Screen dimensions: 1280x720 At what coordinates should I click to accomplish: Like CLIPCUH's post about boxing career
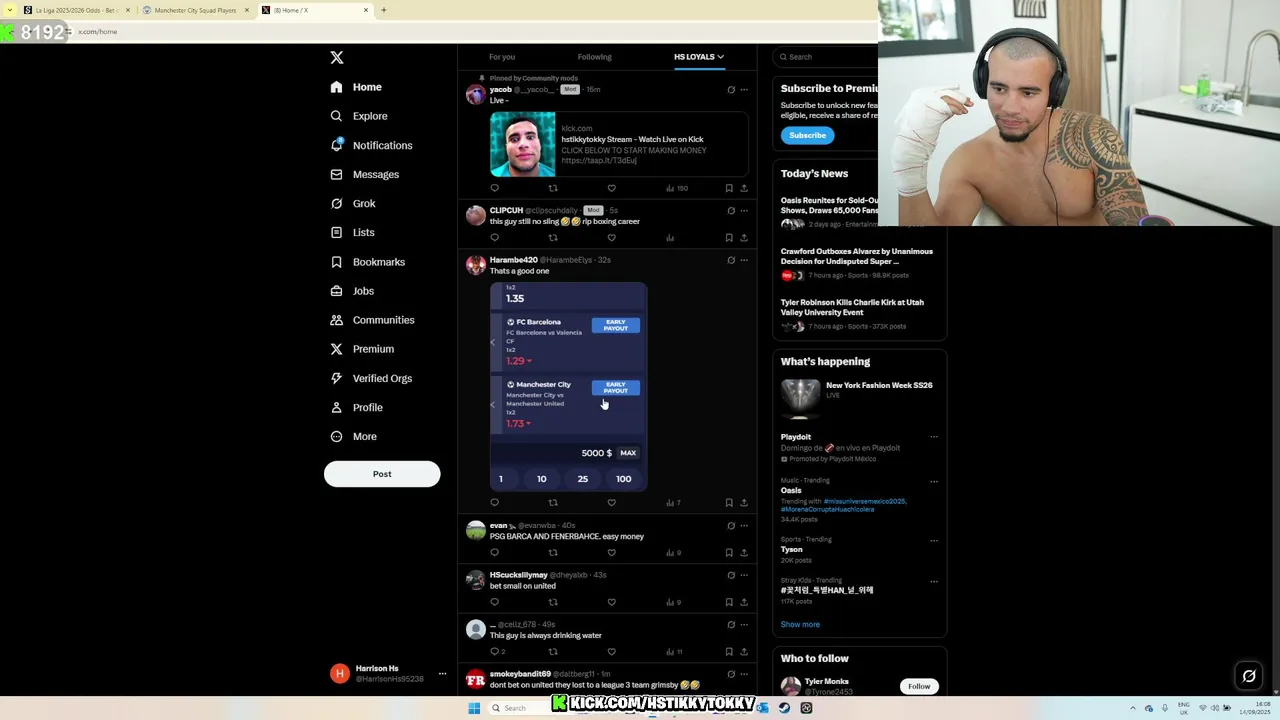[x=611, y=238]
